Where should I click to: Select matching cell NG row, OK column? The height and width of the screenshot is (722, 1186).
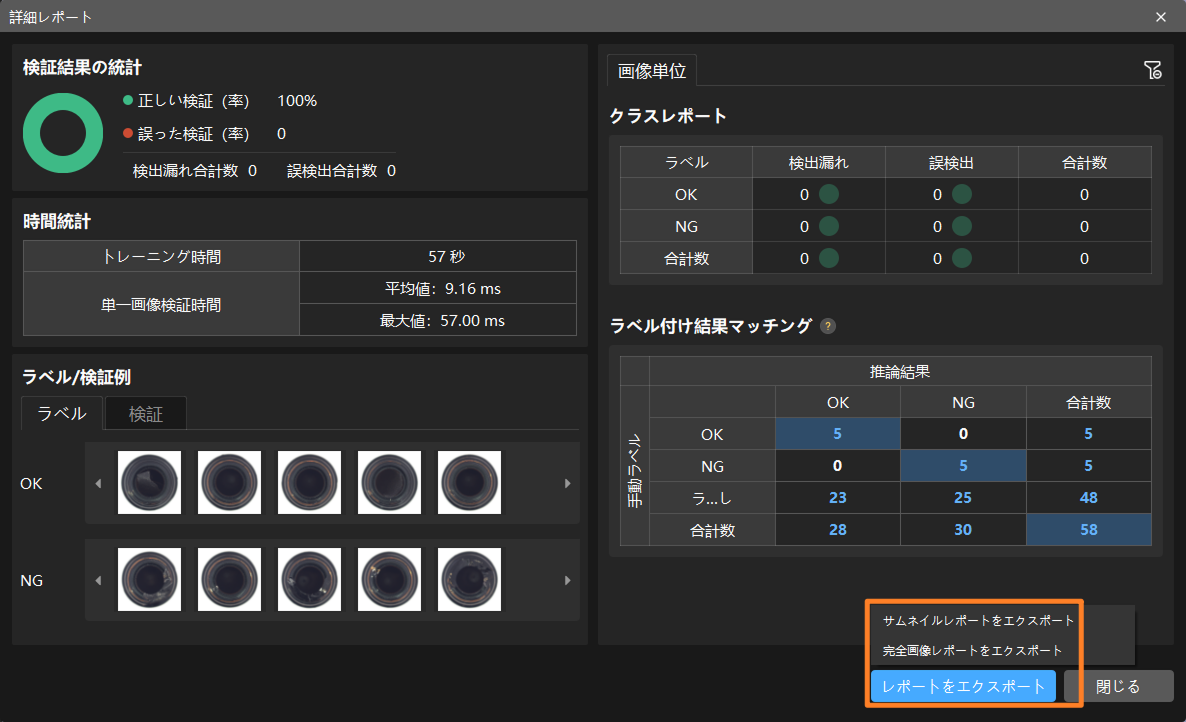[837, 466]
